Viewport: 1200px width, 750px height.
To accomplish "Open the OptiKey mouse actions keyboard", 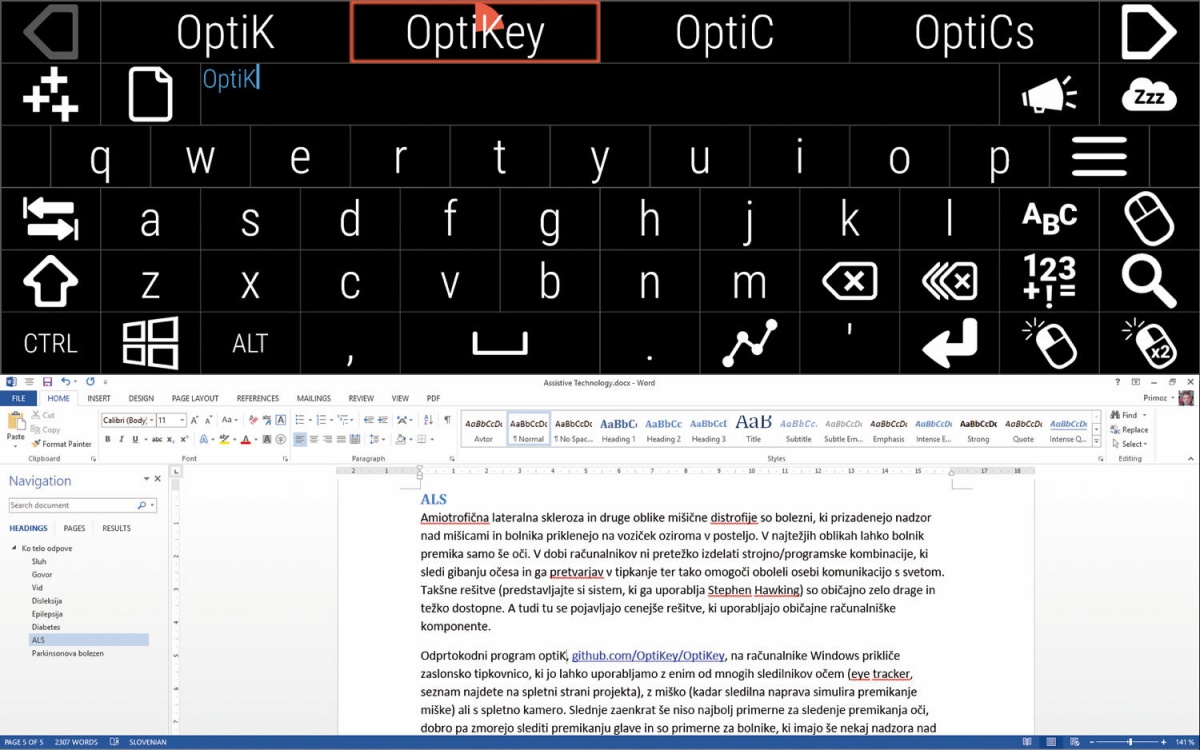I will coord(1149,219).
